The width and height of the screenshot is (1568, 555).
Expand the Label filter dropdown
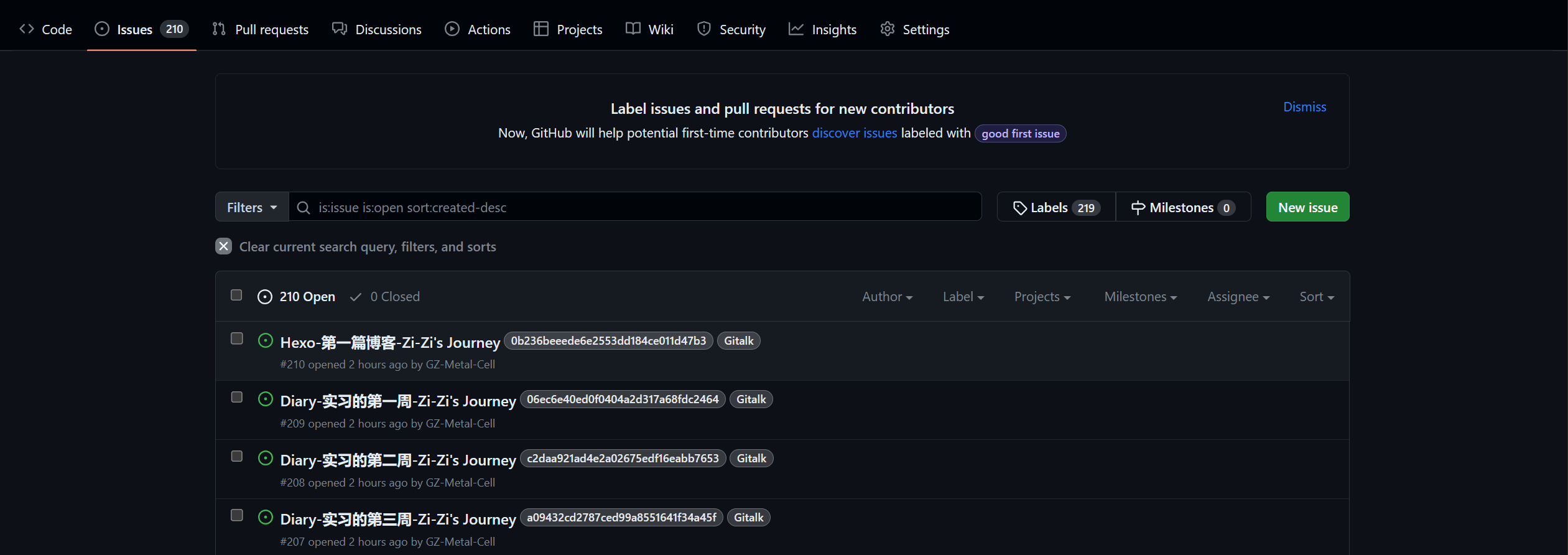click(963, 297)
